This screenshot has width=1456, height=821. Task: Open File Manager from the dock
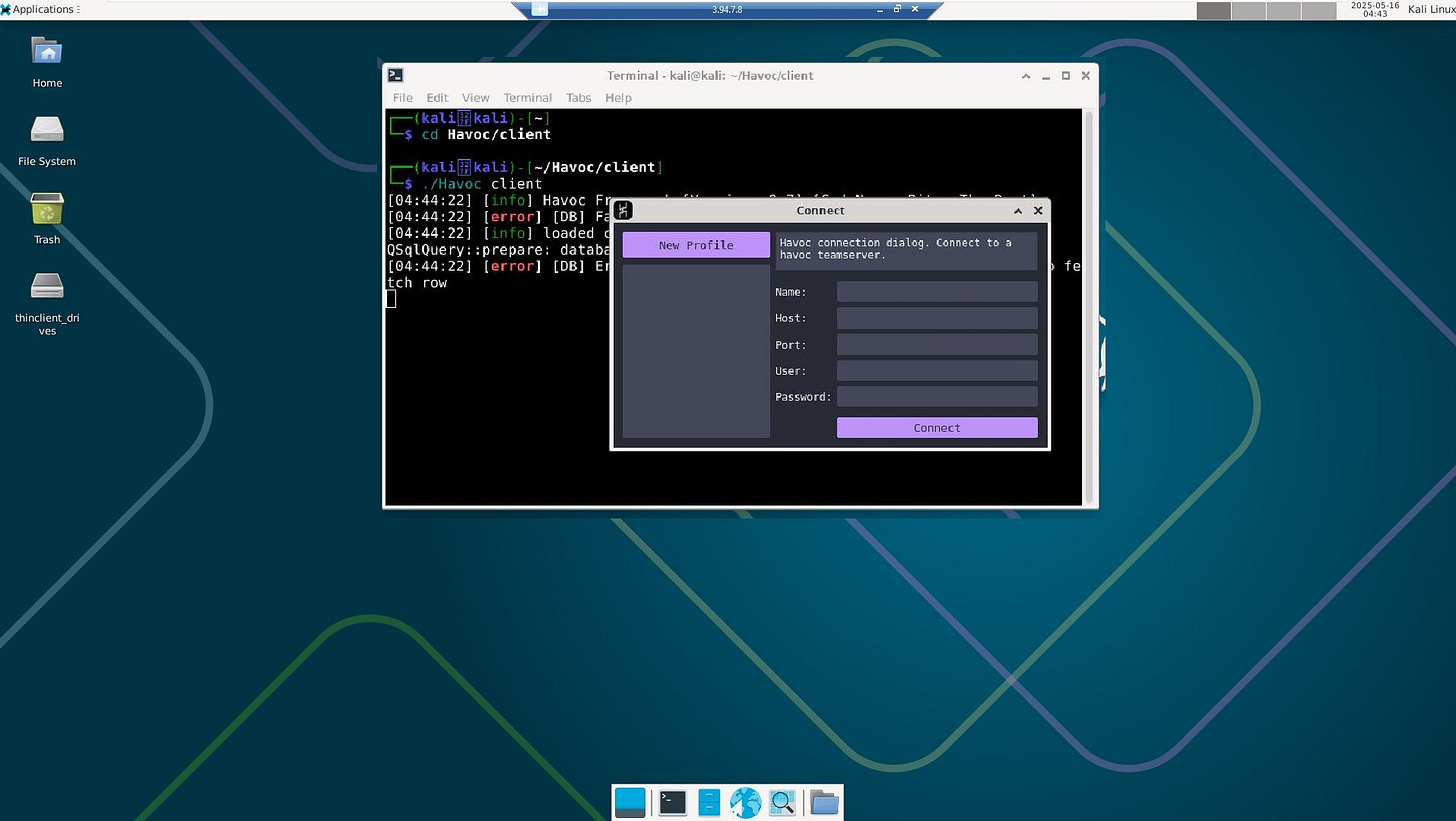709,802
